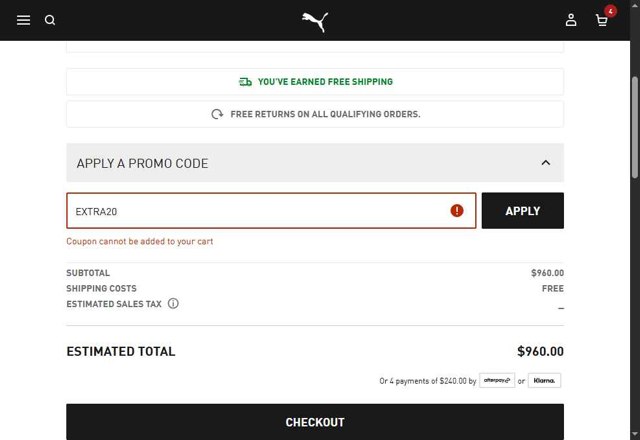The height and width of the screenshot is (440, 640).
Task: Collapse the Apply a Promo Code section
Action: tap(545, 163)
